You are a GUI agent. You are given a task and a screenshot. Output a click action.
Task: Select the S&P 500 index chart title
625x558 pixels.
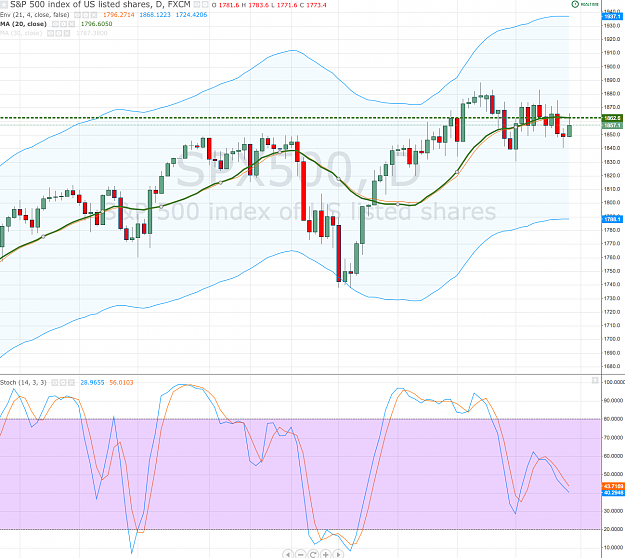[100, 5]
